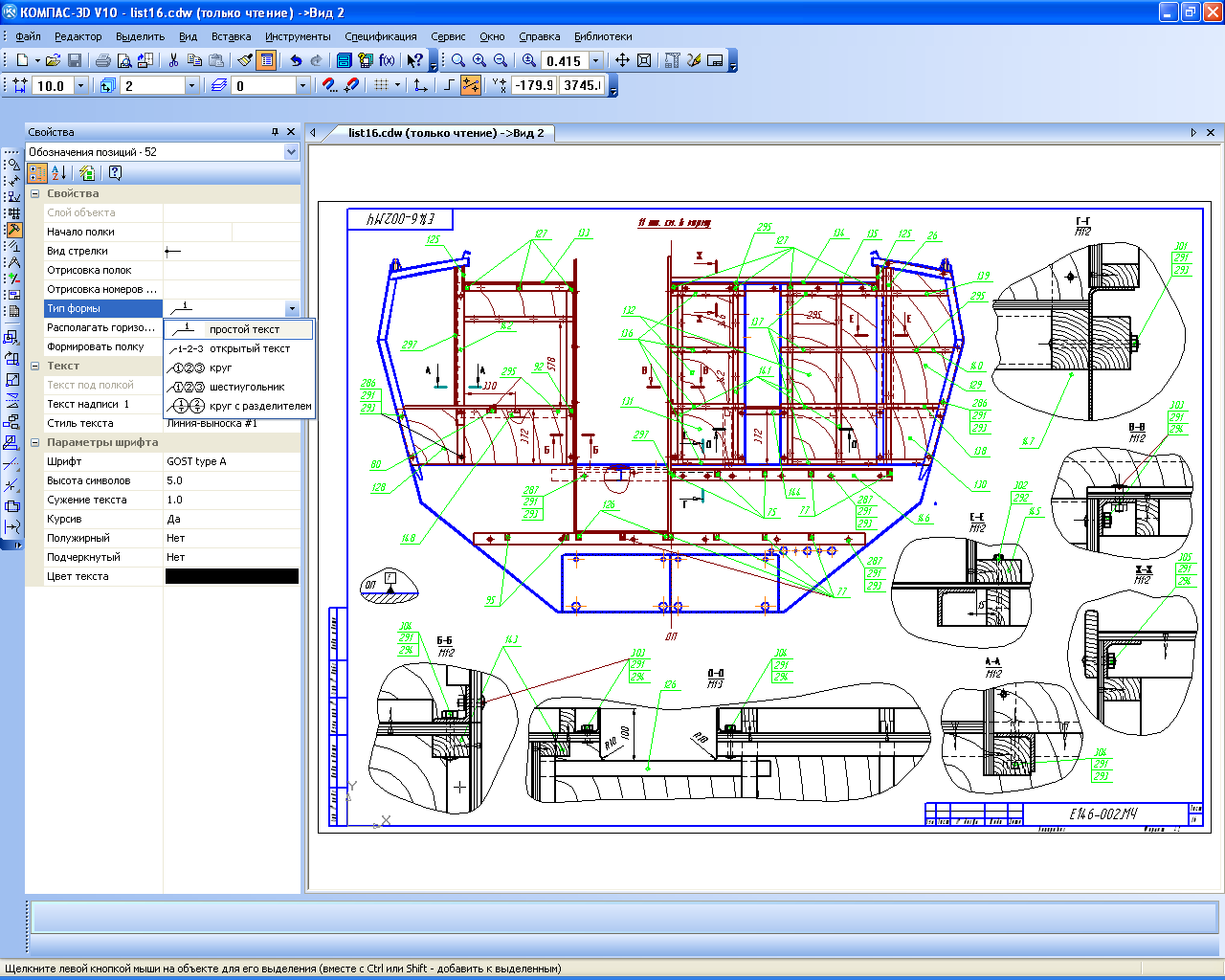Activate the Pan view arrows icon
The width and height of the screenshot is (1225, 980).
coord(622,60)
